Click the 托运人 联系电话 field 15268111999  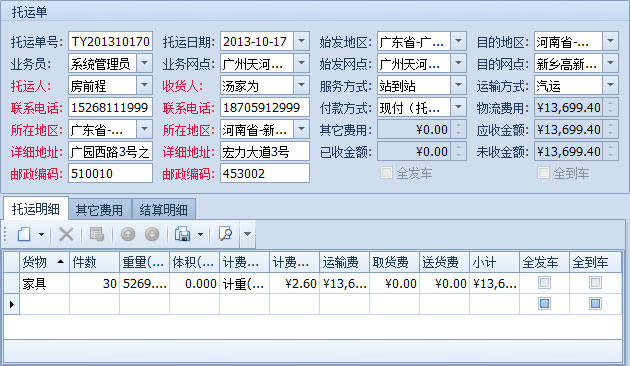tap(110, 108)
